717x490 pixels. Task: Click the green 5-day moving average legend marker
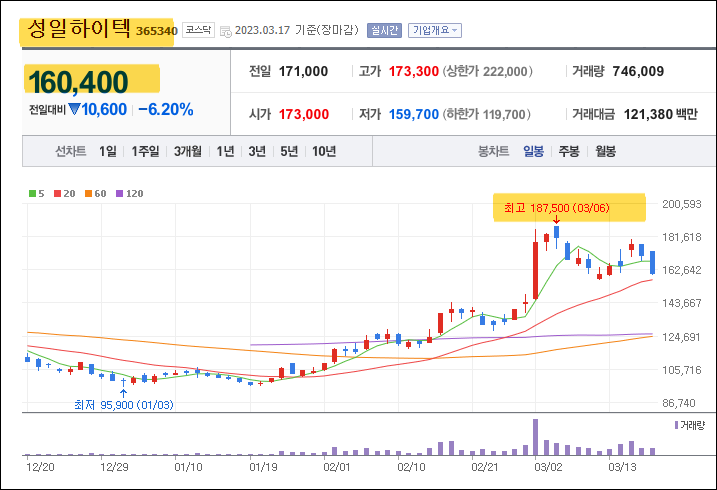(x=31, y=192)
